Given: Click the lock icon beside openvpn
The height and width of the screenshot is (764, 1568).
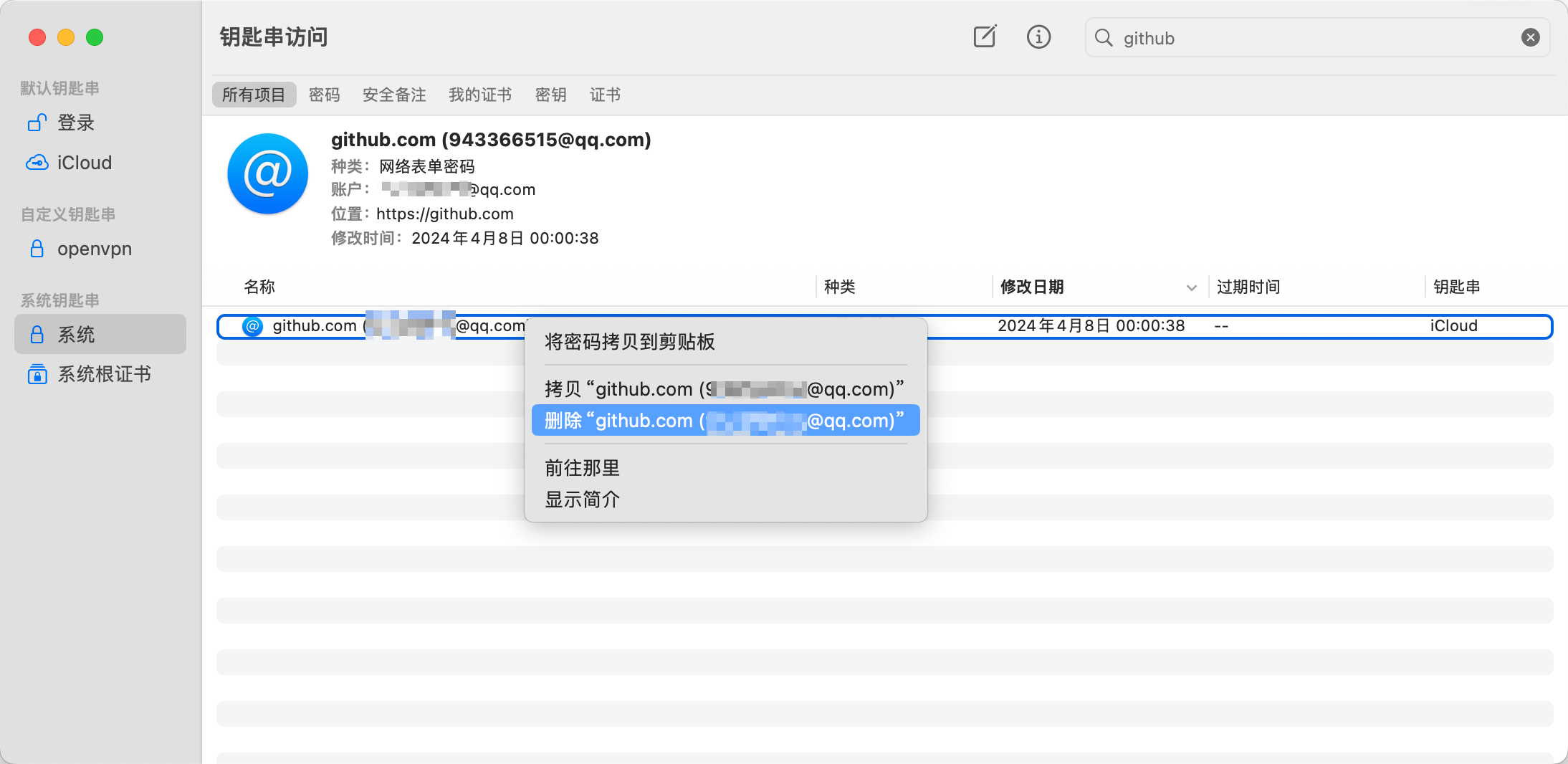Looking at the screenshot, I should point(37,249).
